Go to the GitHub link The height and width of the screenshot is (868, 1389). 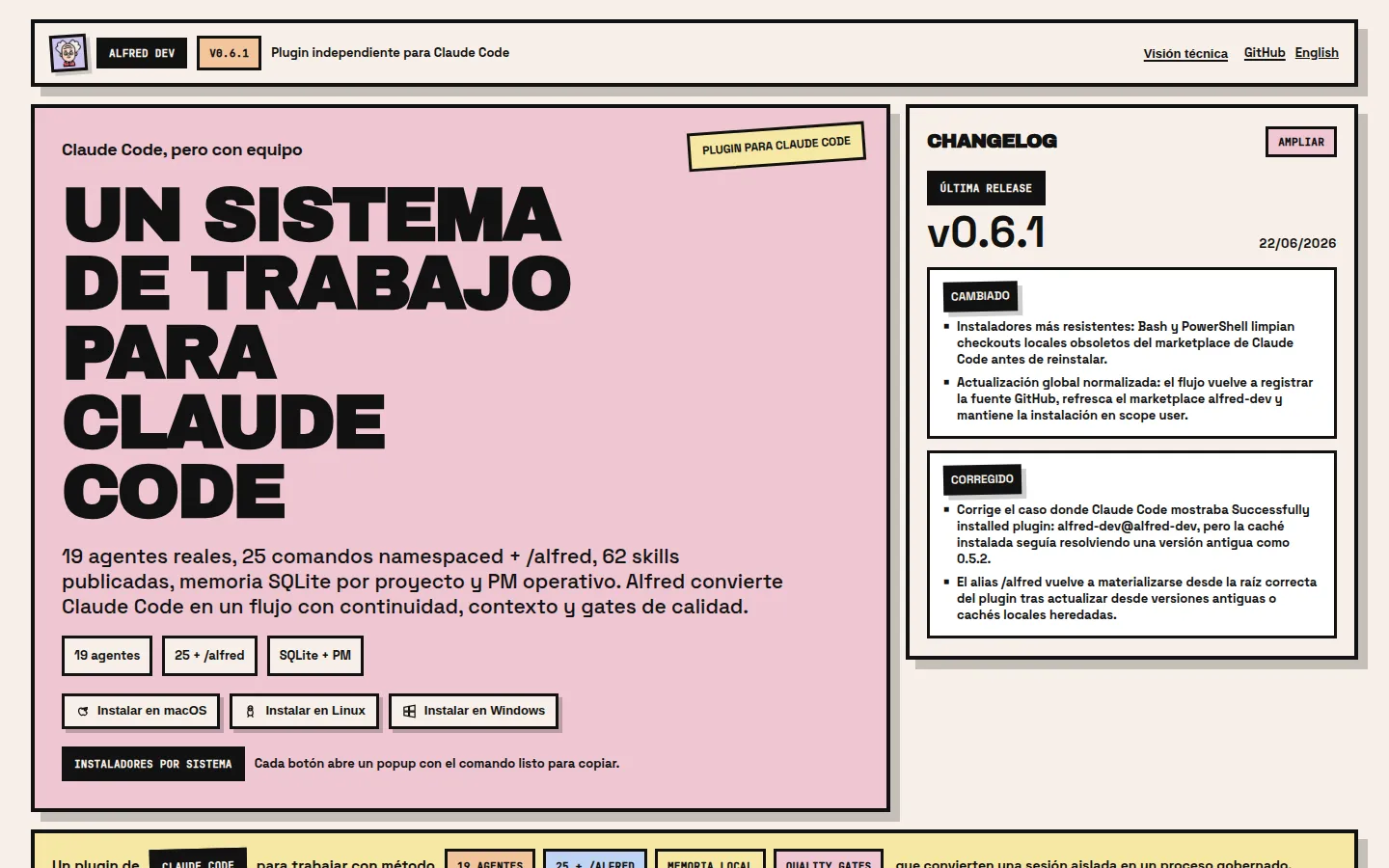(1265, 53)
